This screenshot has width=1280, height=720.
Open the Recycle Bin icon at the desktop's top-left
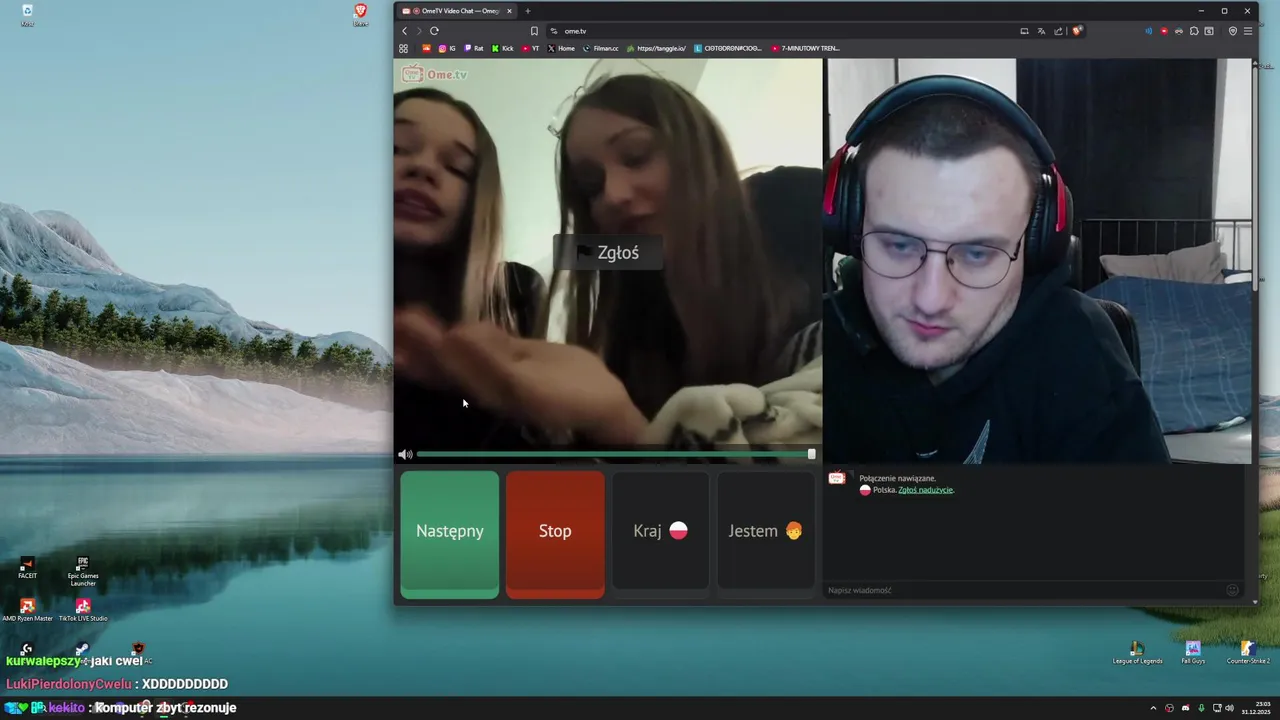click(x=27, y=15)
